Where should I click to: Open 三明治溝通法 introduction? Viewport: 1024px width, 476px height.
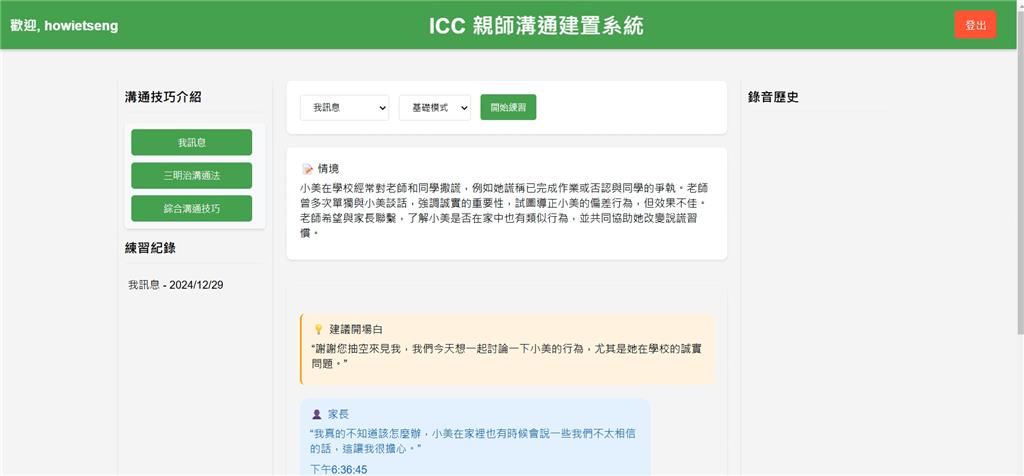pos(191,176)
